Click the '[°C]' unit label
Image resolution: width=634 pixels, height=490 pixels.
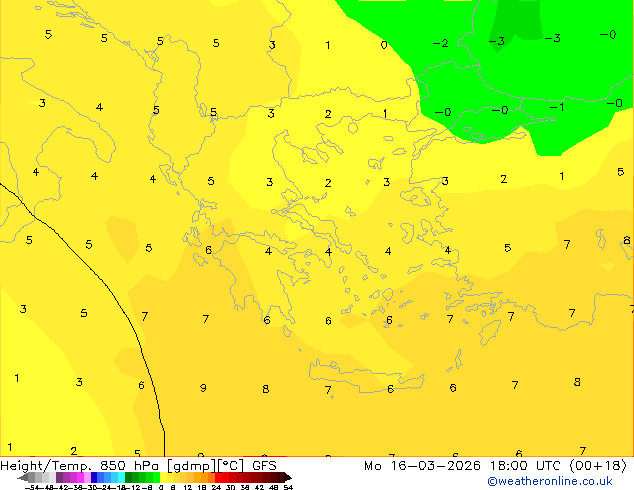click(x=231, y=466)
